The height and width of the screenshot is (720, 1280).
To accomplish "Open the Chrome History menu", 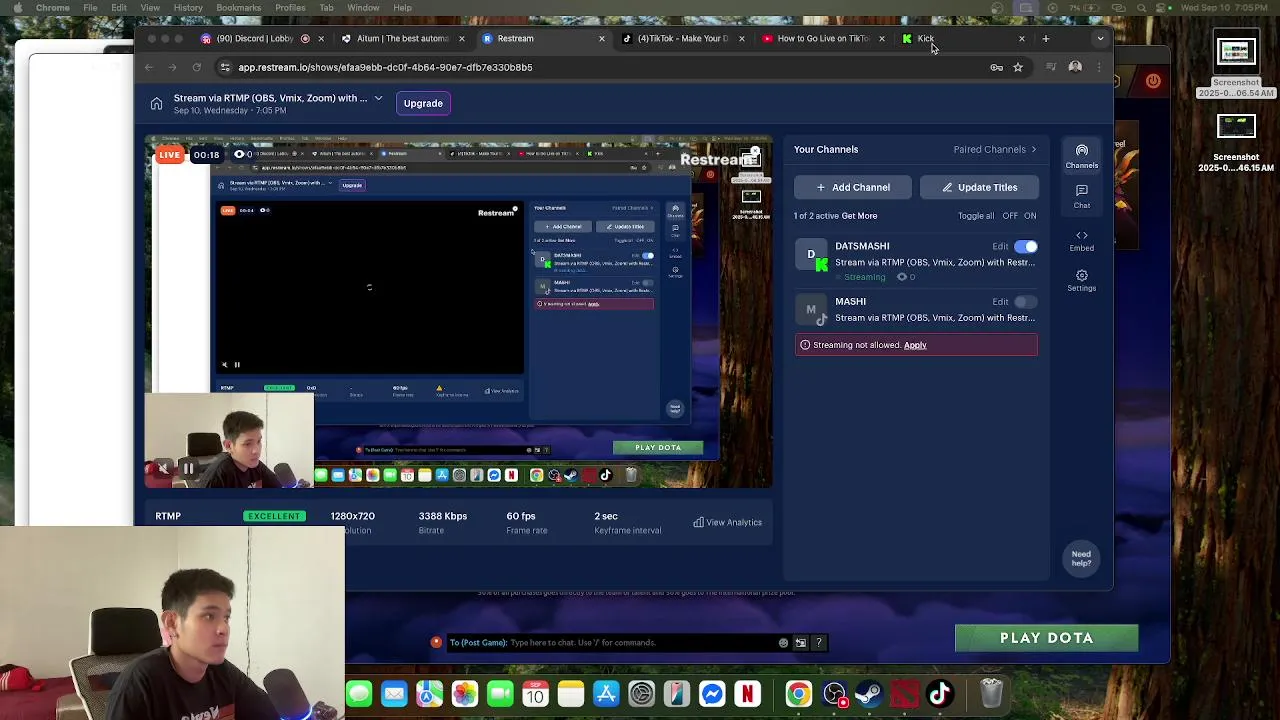I will point(188,8).
